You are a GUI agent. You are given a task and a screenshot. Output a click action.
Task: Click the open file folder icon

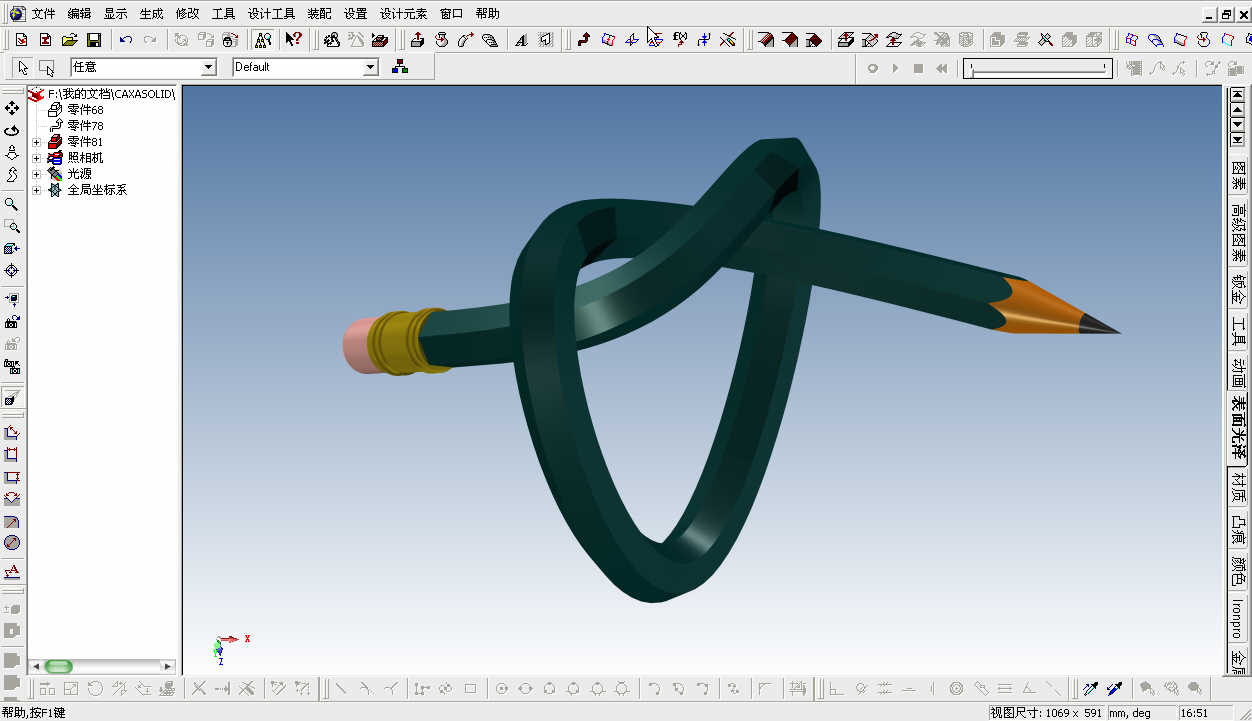69,40
